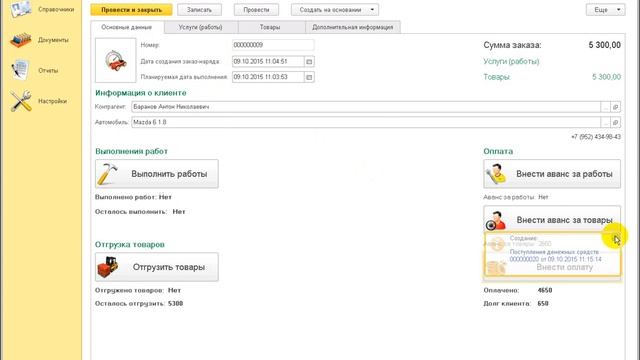Click the Выполнить работы button
The height and width of the screenshot is (360, 640).
(x=157, y=174)
